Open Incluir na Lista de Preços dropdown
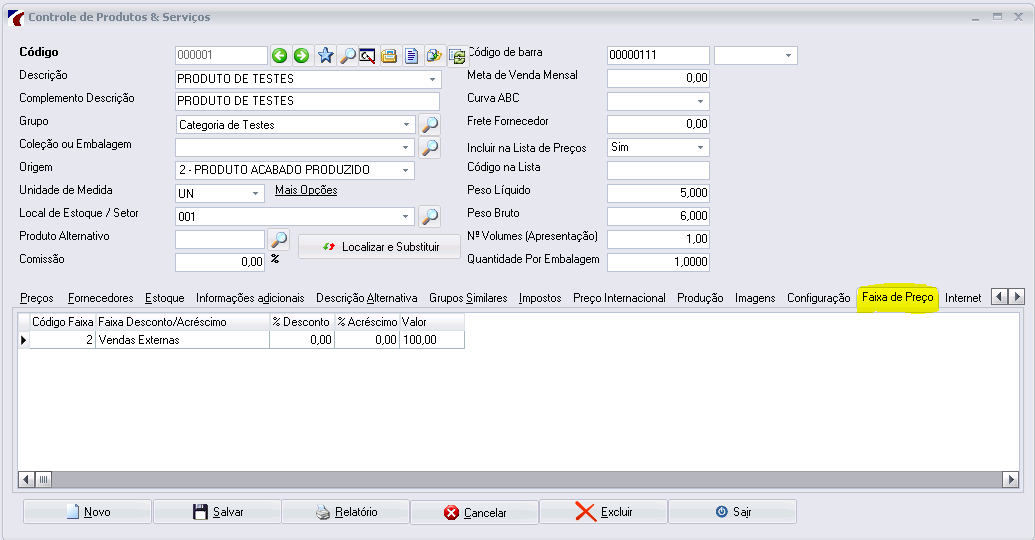 [700, 147]
